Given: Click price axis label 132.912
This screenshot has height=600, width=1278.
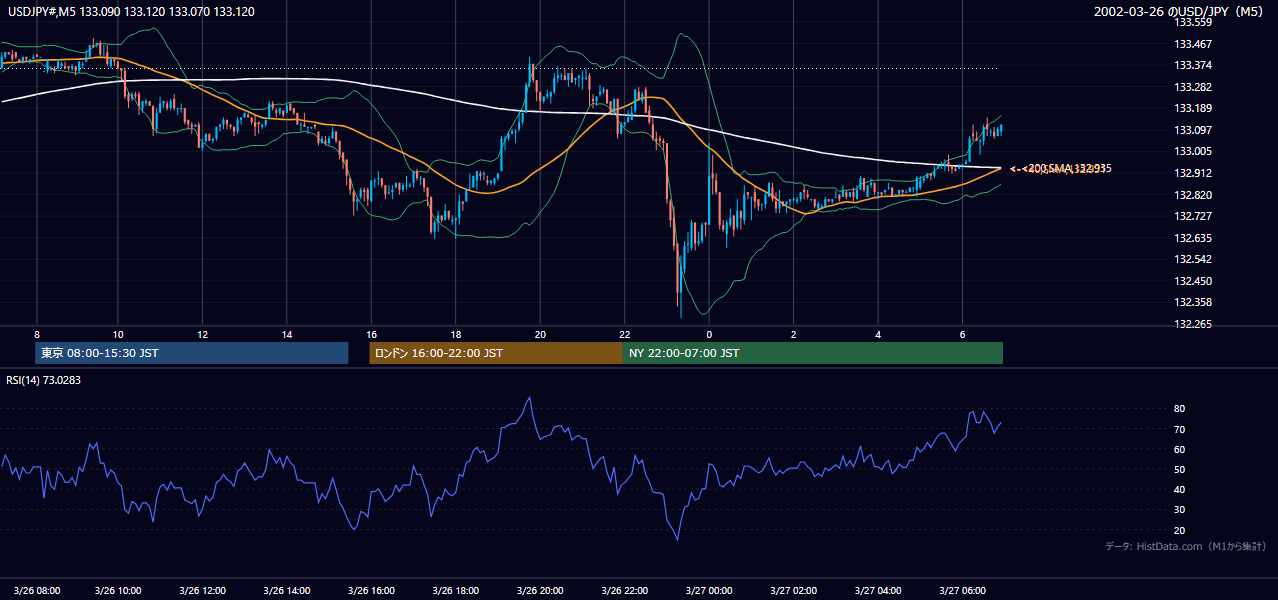Looking at the screenshot, I should (x=1192, y=173).
